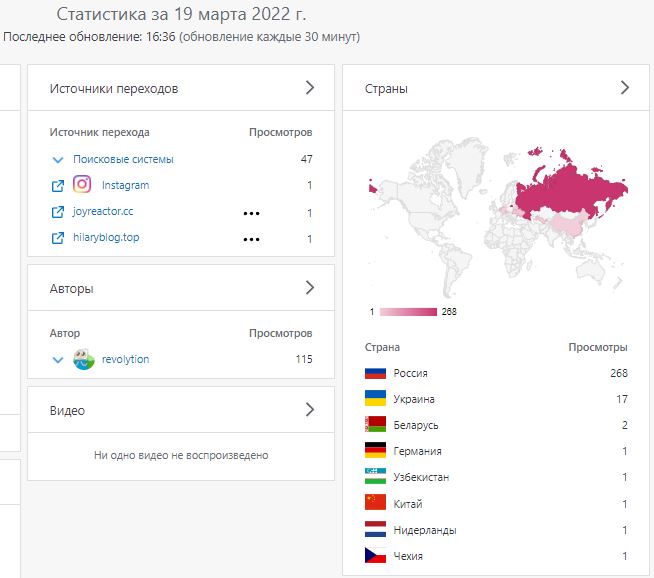Viewport: 654px width, 578px height.
Task: Open Источники переходов details via chevron
Action: click(x=310, y=88)
